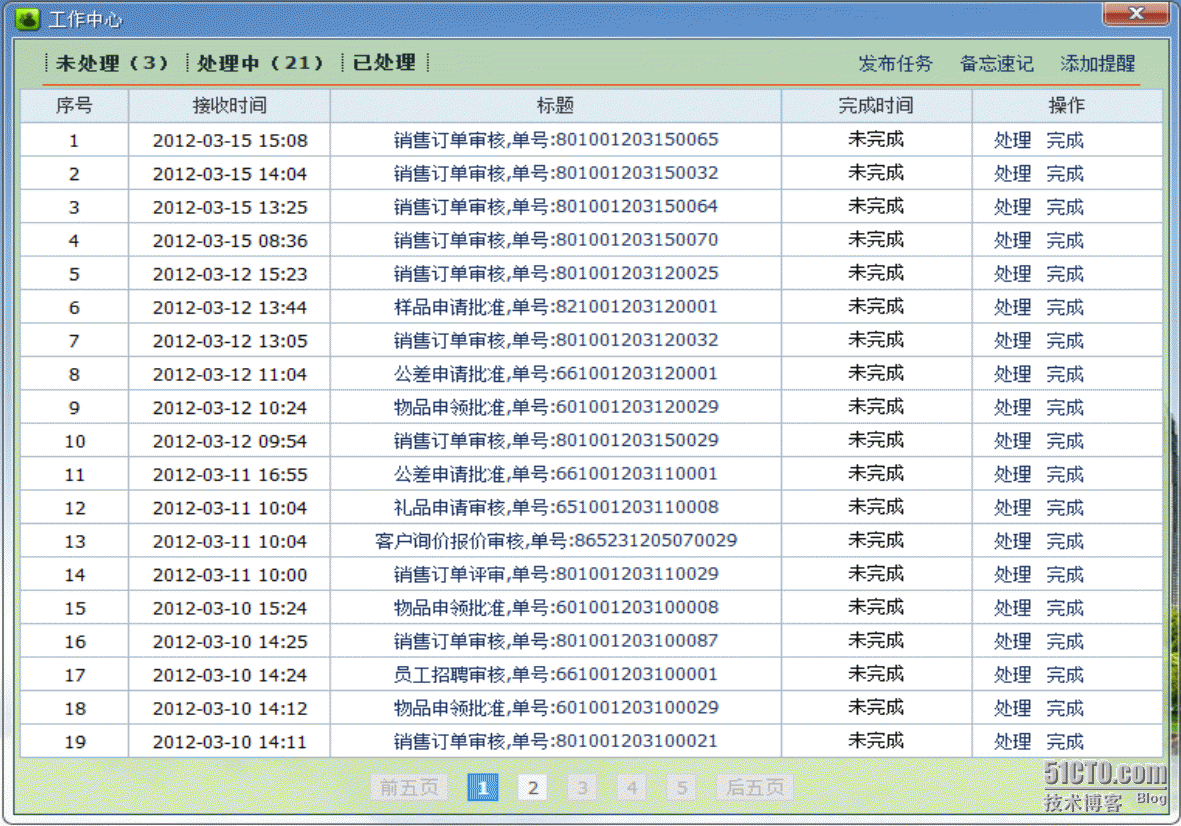This screenshot has width=1181, height=826.
Task: Process 样品申请批准 821001203120001
Action: (x=1012, y=307)
